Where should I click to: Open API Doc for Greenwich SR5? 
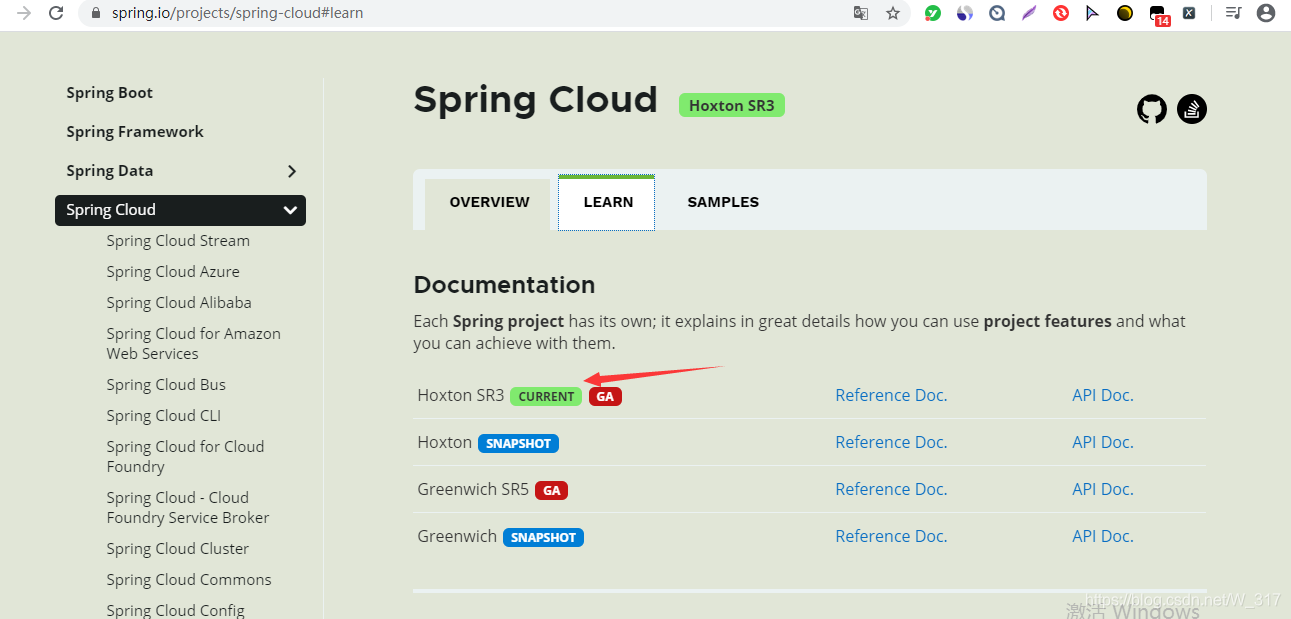[x=1102, y=489]
